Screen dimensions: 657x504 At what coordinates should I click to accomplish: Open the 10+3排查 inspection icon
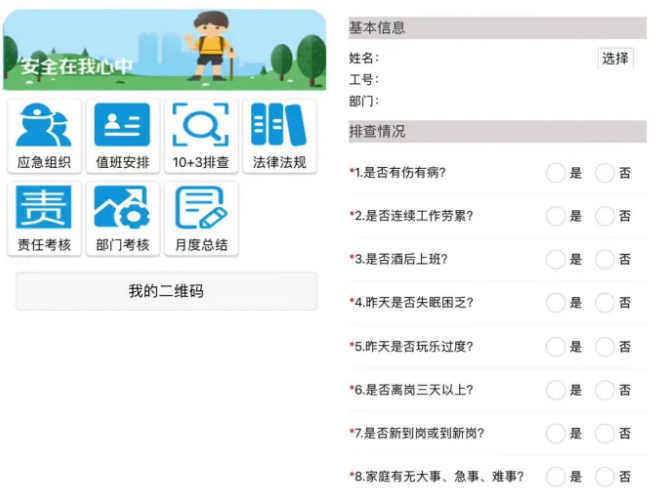200,136
